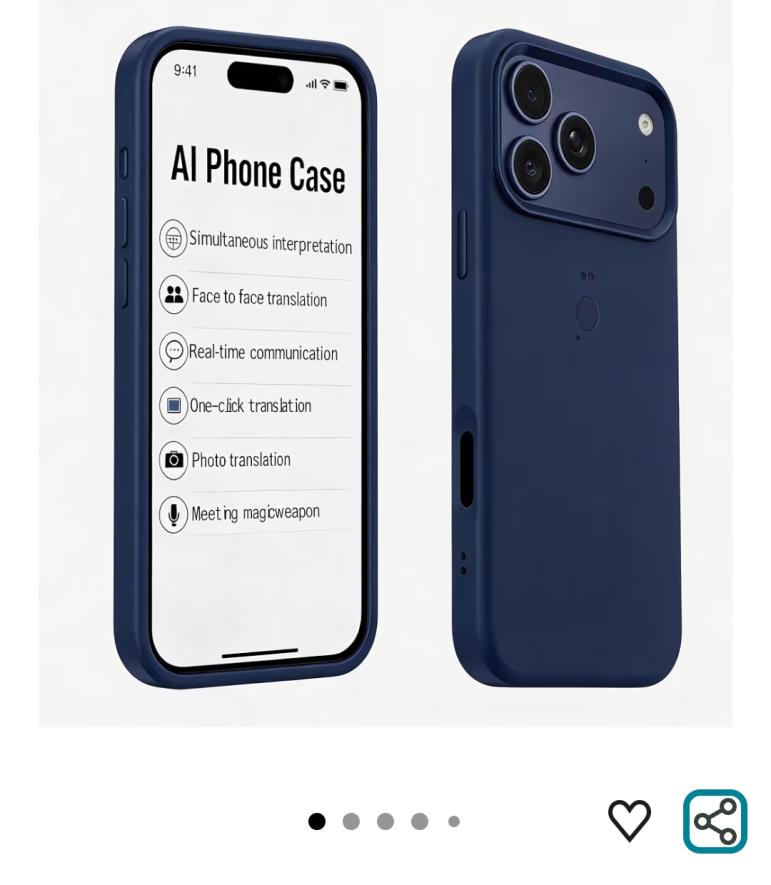Viewport: 771px width, 885px height.
Task: Jump to the third image dot
Action: 386,821
